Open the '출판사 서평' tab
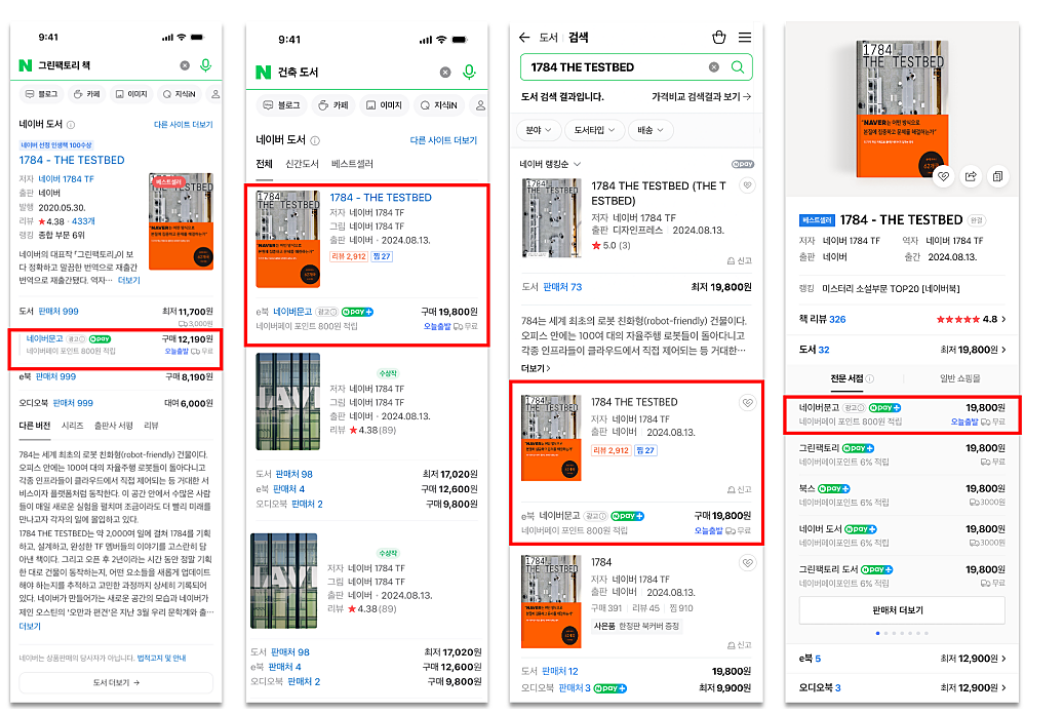Viewport: 1038px width, 709px height. point(113,426)
